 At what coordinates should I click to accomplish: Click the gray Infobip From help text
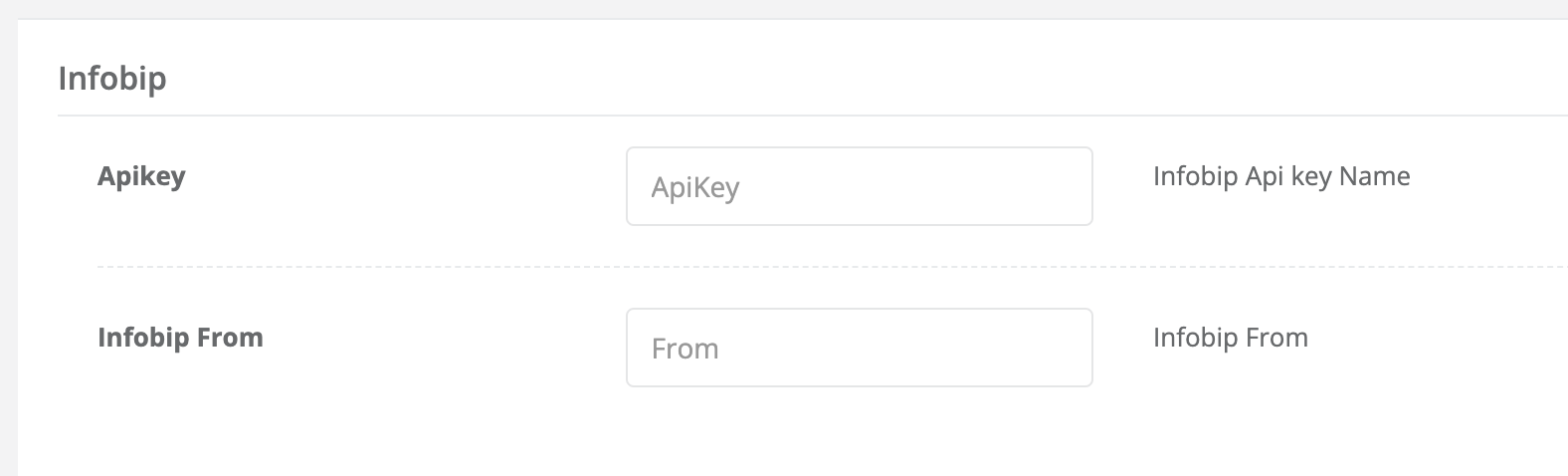pyautogui.click(x=1230, y=338)
